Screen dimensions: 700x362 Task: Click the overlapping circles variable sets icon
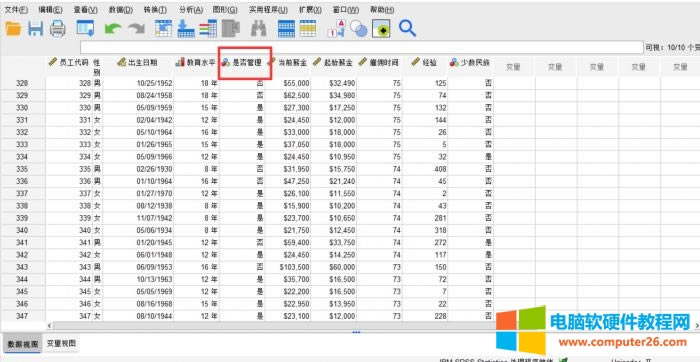tap(358, 29)
